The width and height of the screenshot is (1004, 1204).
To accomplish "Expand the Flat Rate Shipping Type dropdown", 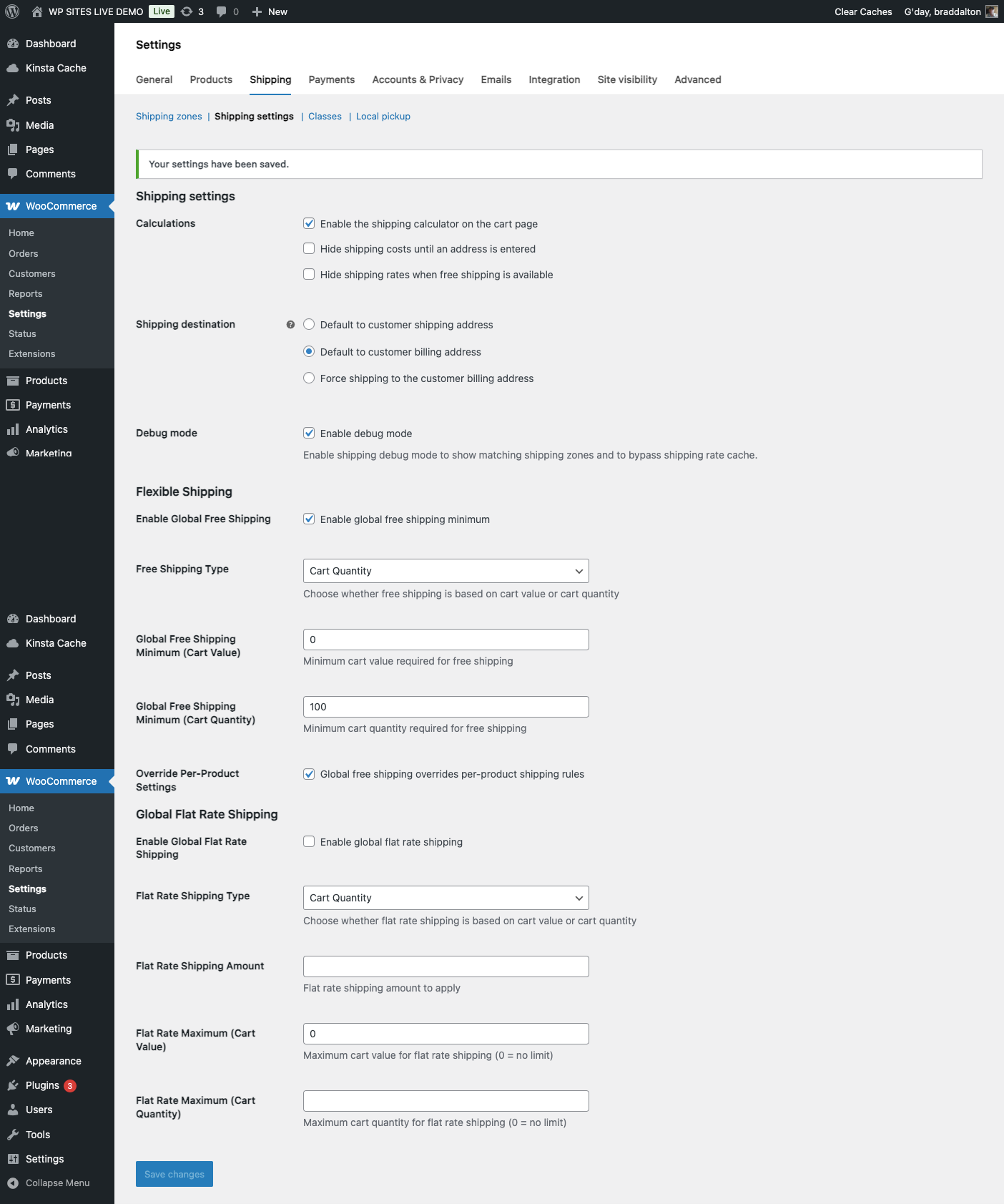I will tap(446, 898).
